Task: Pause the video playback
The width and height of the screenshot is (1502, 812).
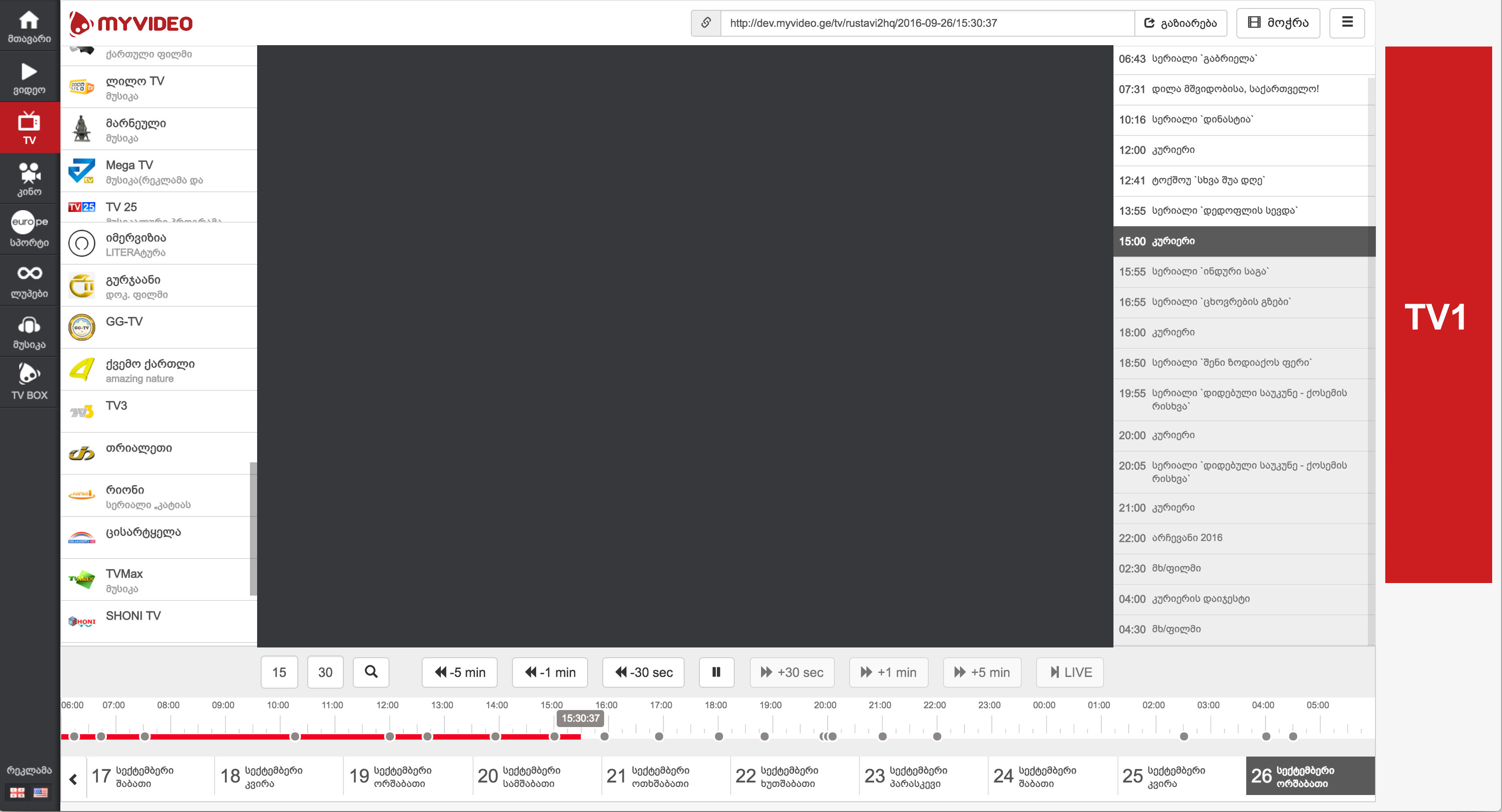Action: pos(716,672)
